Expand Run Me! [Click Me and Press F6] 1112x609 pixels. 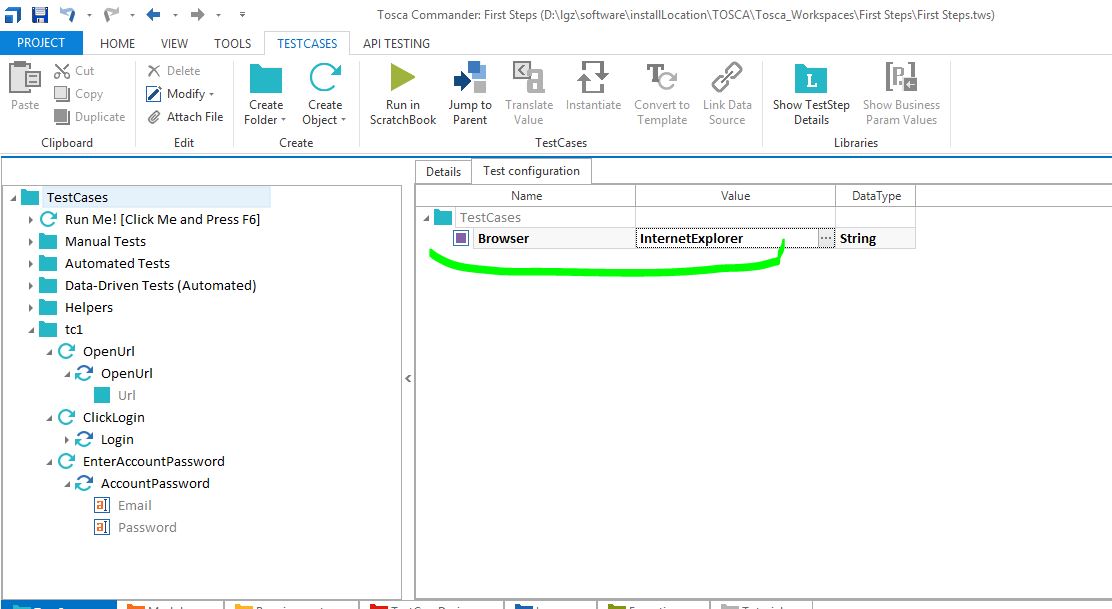pyautogui.click(x=30, y=220)
